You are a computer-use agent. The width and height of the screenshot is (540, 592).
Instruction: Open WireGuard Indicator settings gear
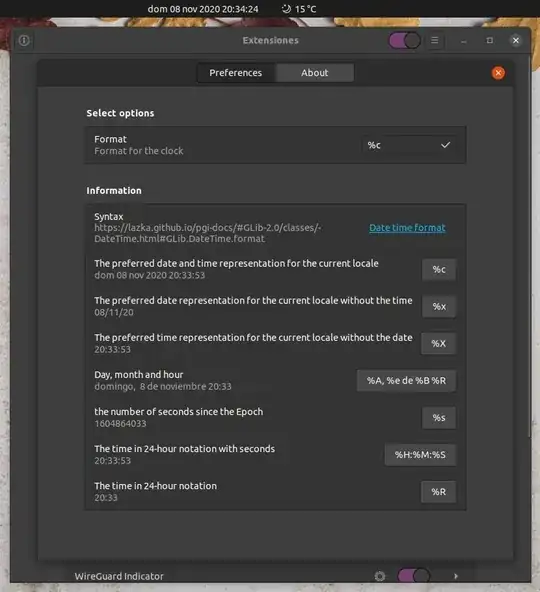(380, 576)
